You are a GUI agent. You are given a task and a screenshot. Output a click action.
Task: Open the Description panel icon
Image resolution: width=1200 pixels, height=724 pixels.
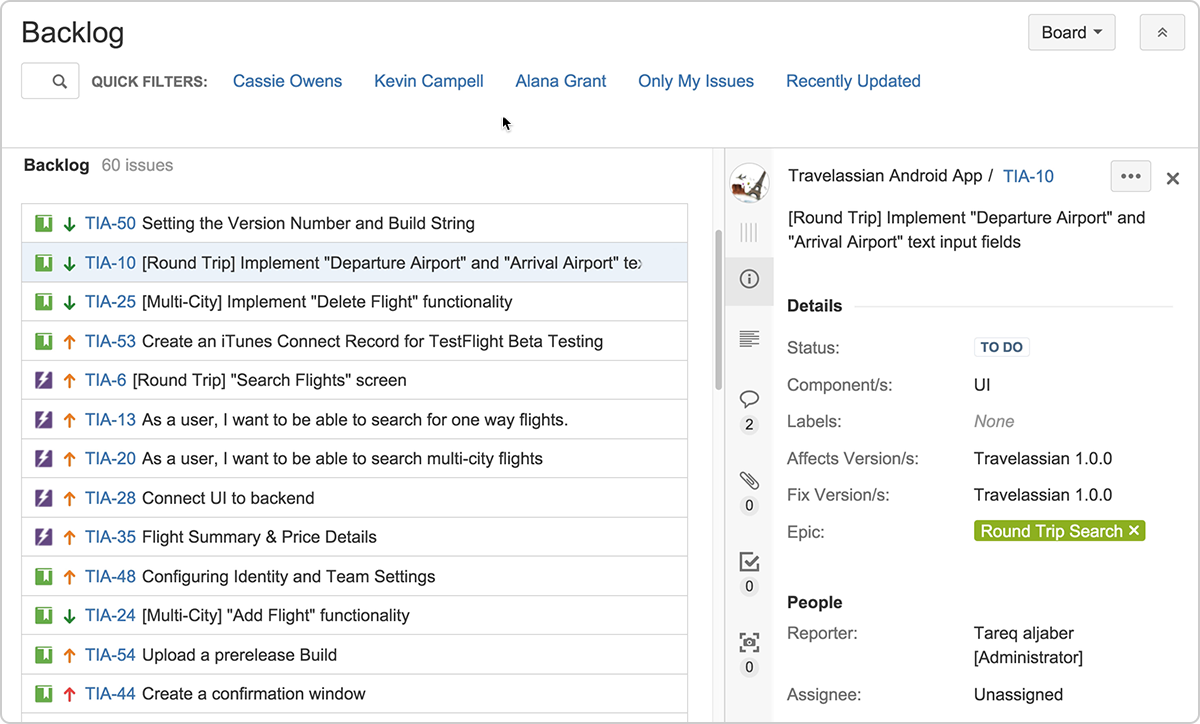click(x=749, y=339)
